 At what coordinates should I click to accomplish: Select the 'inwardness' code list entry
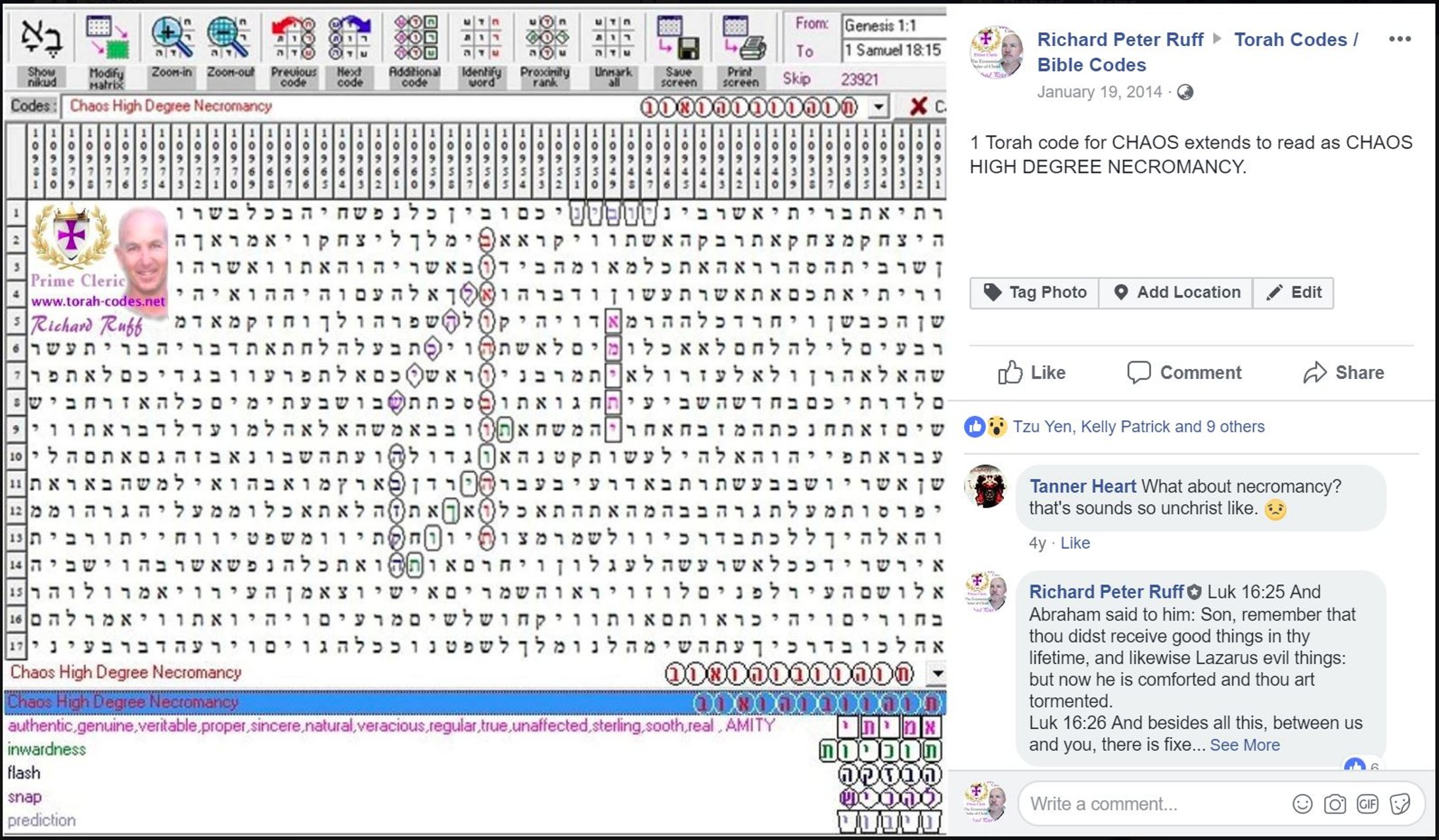click(x=47, y=749)
